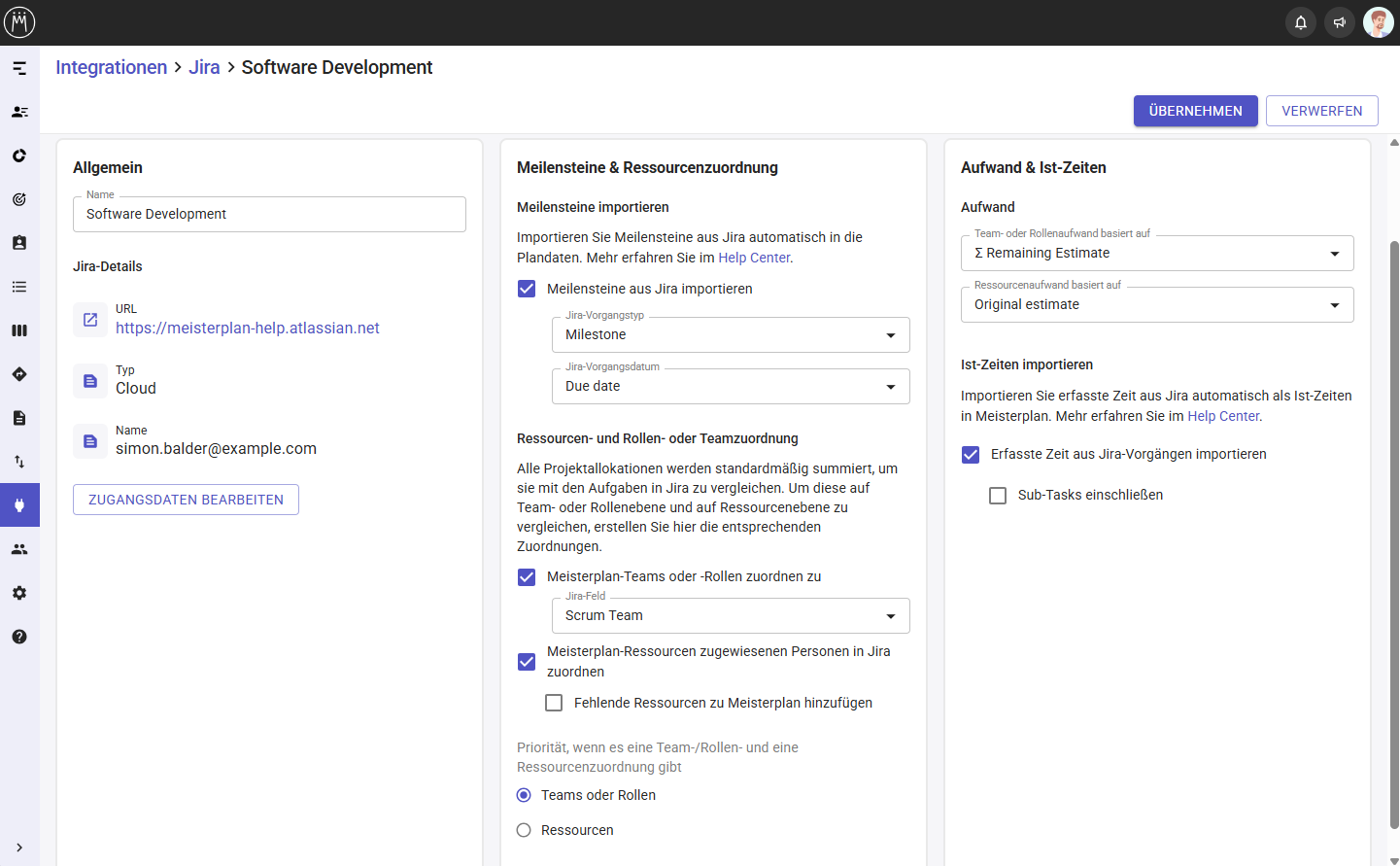The image size is (1400, 866).
Task: Click the Name field containing Software Development
Action: click(x=269, y=214)
